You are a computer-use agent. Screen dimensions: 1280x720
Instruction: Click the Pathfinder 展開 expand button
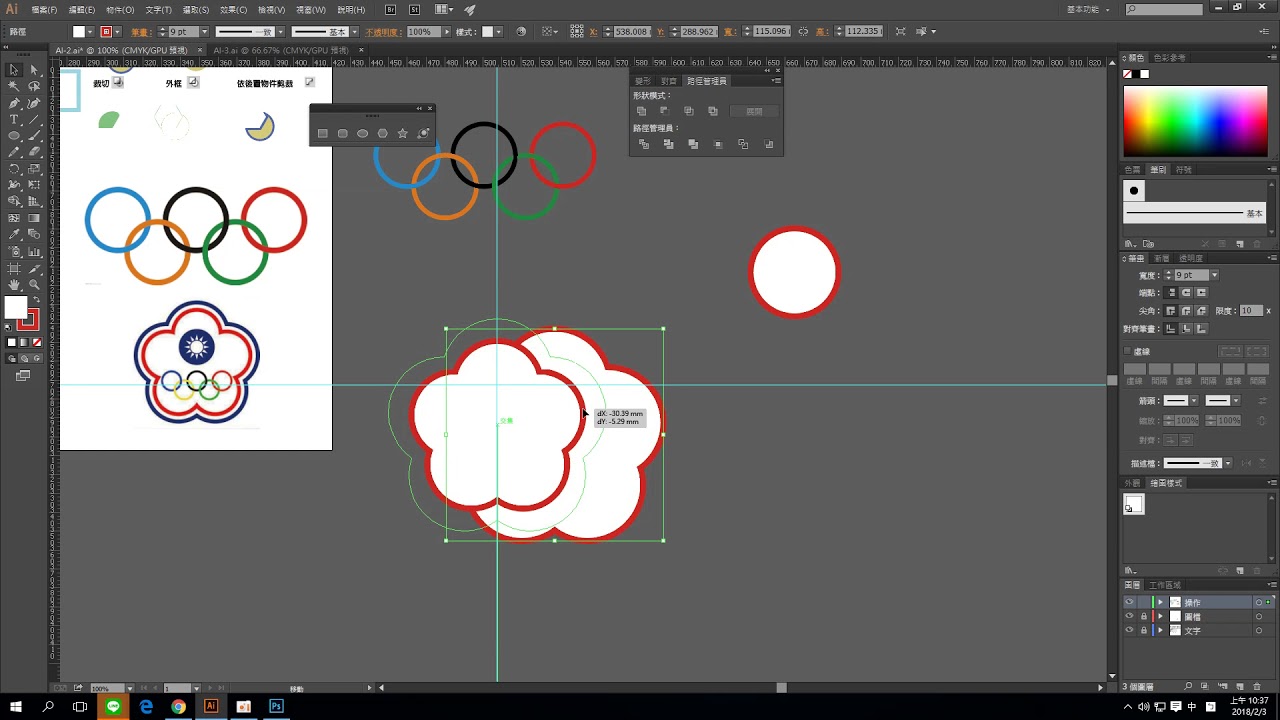tap(754, 111)
